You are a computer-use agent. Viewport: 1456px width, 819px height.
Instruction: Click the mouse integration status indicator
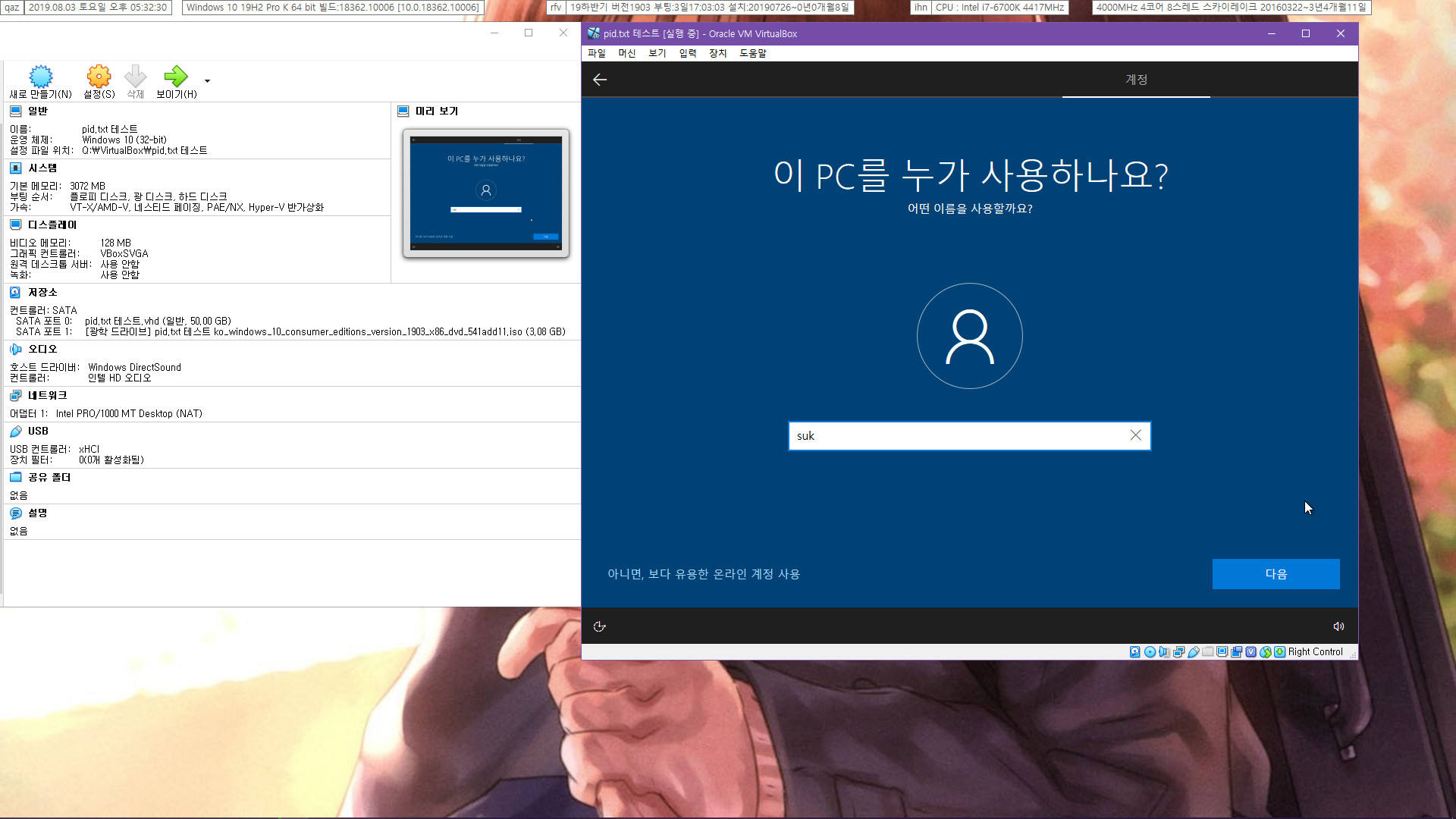pyautogui.click(x=1266, y=651)
